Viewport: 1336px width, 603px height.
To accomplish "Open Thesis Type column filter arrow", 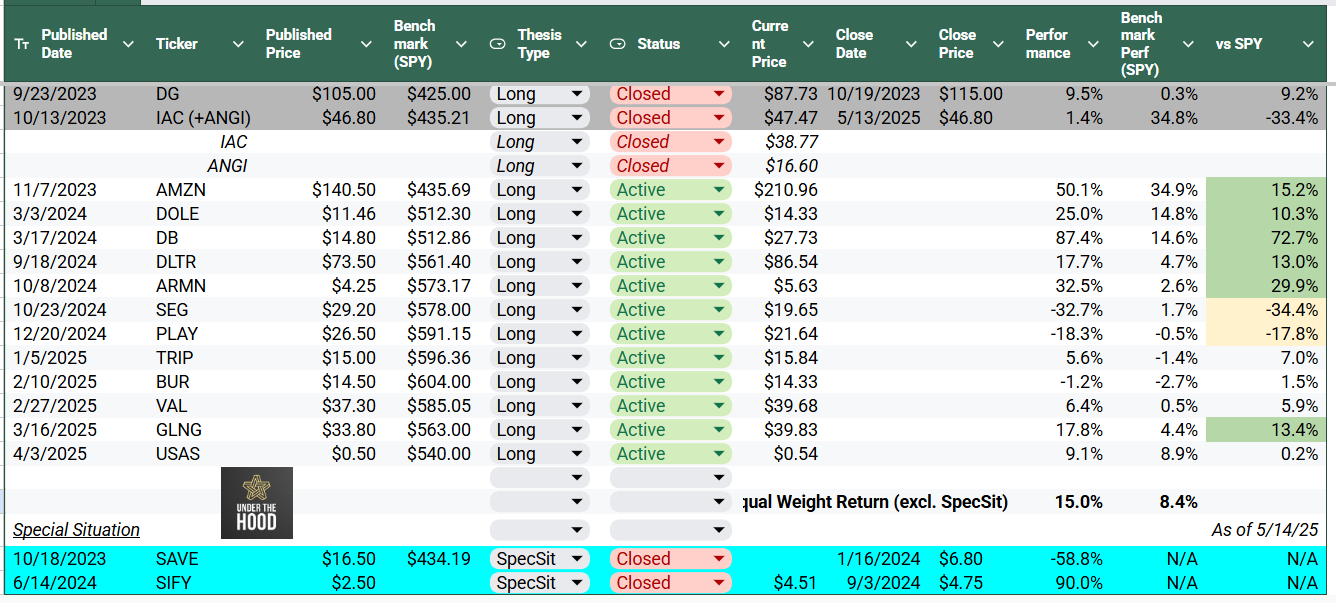I will click(582, 44).
